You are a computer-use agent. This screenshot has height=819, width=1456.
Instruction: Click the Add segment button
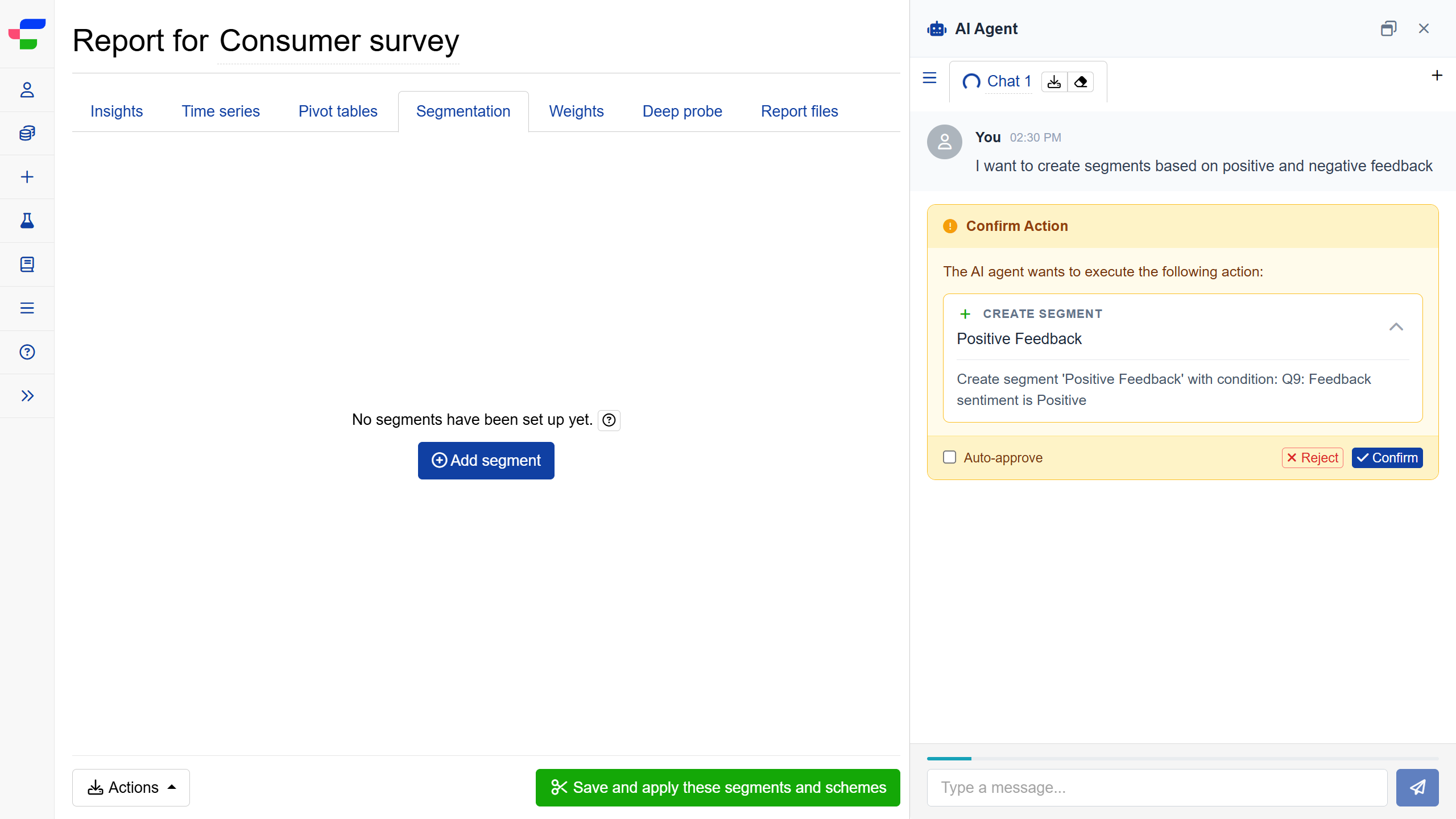tap(486, 460)
